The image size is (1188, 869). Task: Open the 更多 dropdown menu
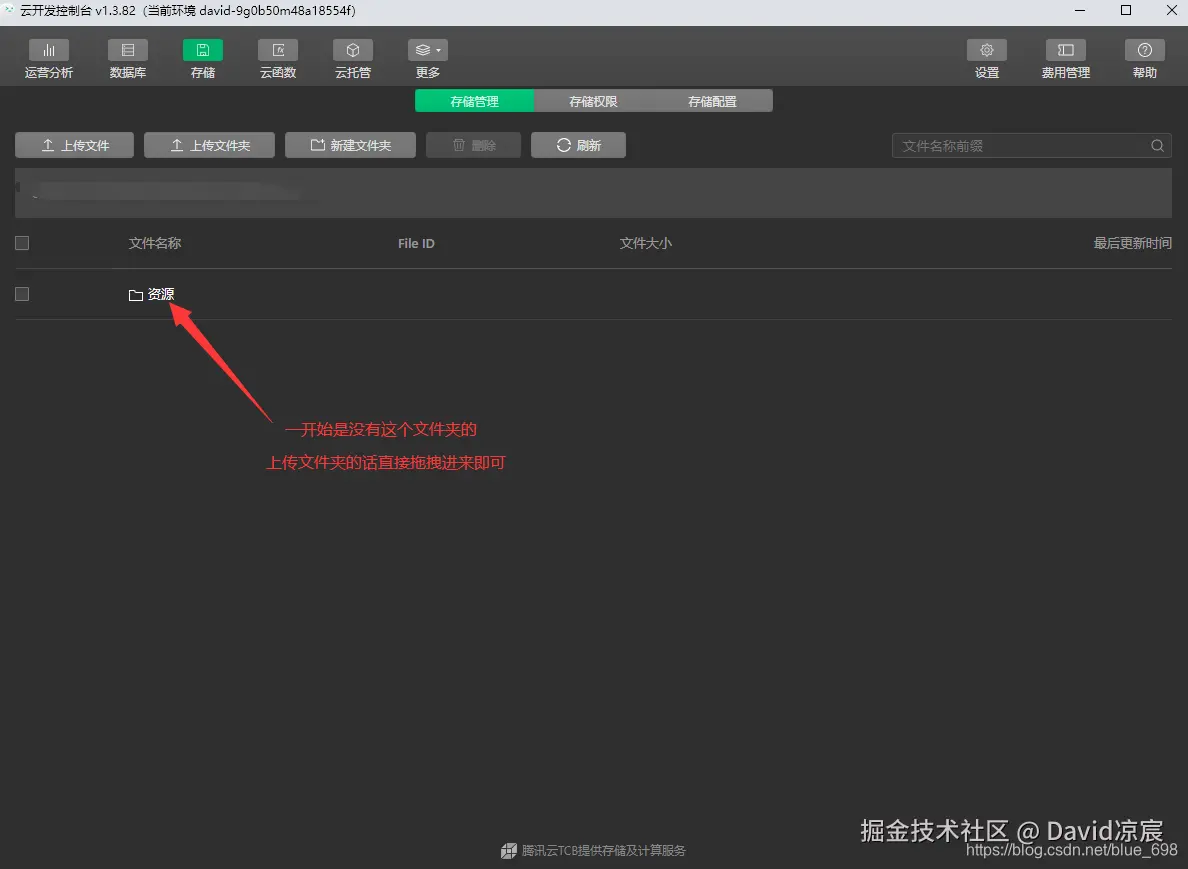[427, 57]
